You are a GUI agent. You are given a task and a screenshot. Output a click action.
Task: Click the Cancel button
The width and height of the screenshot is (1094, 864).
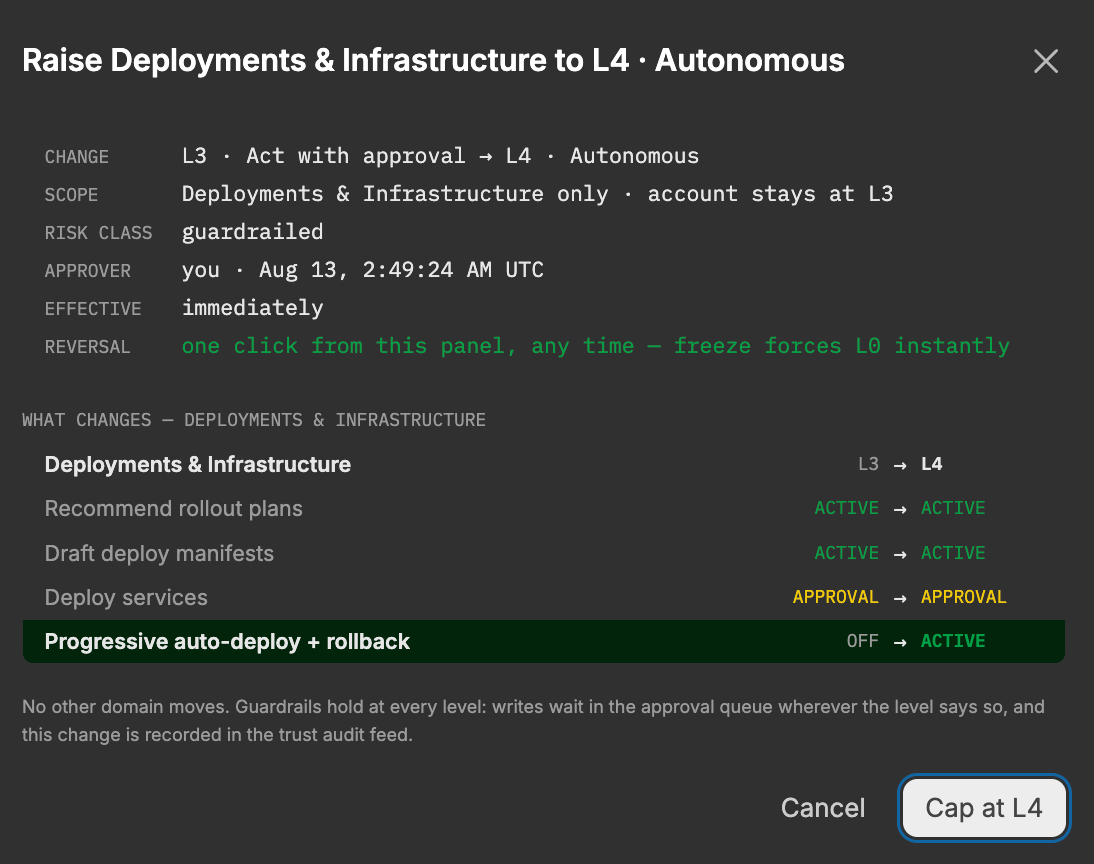(x=823, y=807)
